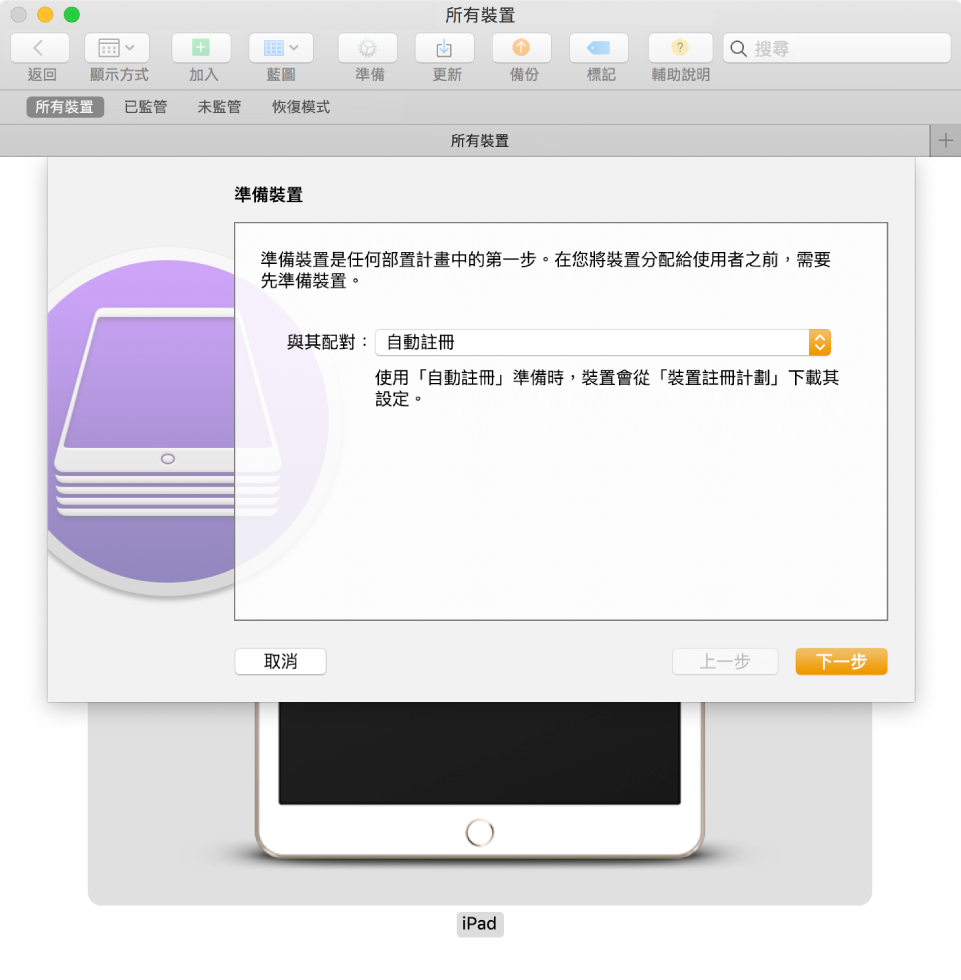
Task: Open the 藍圖 blueprints dropdown
Action: [x=281, y=48]
